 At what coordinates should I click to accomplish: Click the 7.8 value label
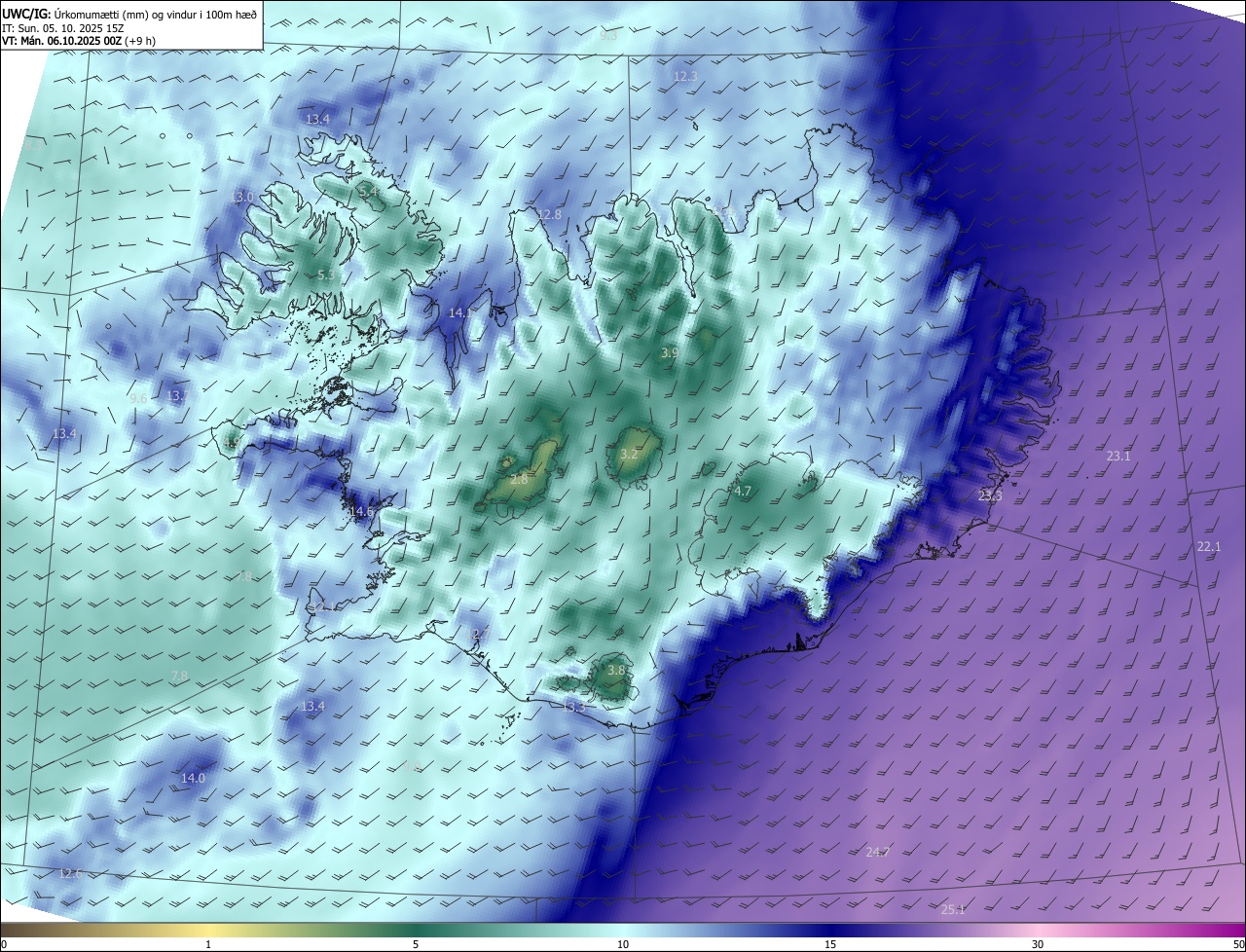click(x=179, y=676)
